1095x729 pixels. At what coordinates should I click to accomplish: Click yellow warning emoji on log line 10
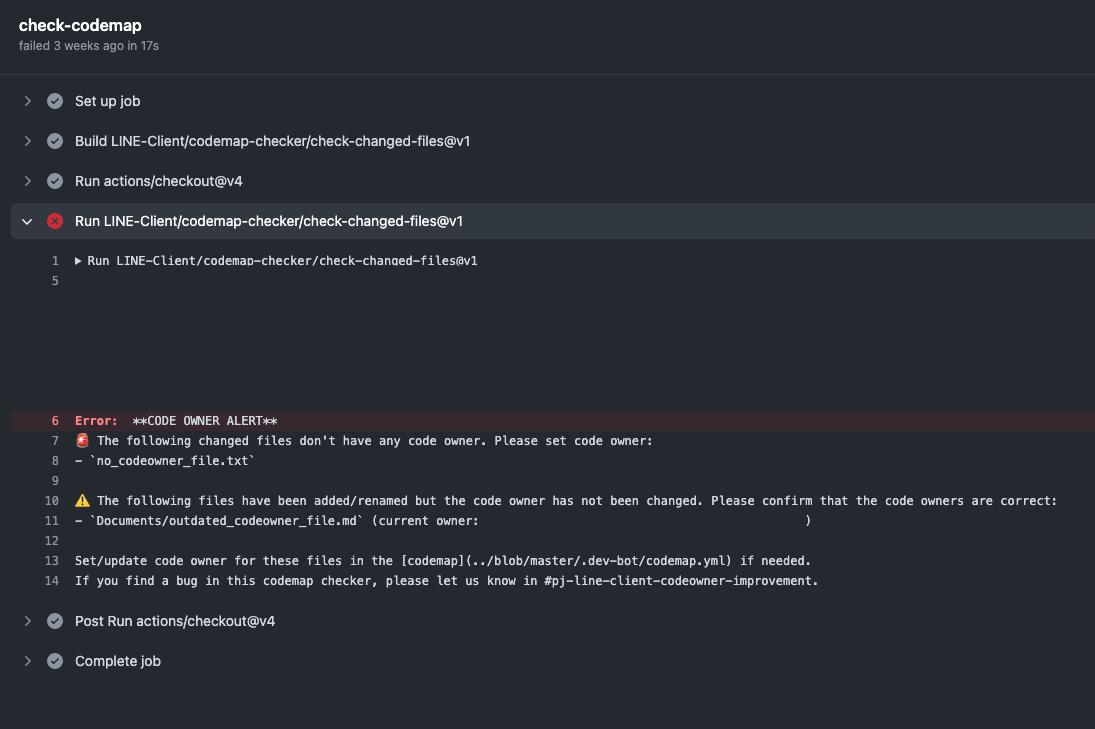[82, 501]
